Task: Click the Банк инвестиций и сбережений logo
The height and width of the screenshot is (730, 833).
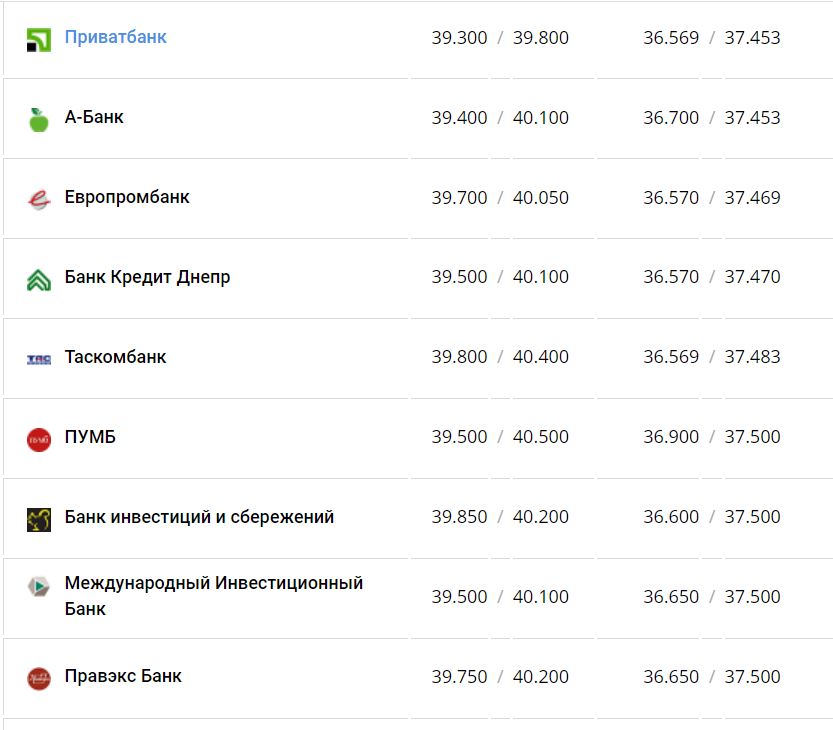Action: click(x=37, y=517)
